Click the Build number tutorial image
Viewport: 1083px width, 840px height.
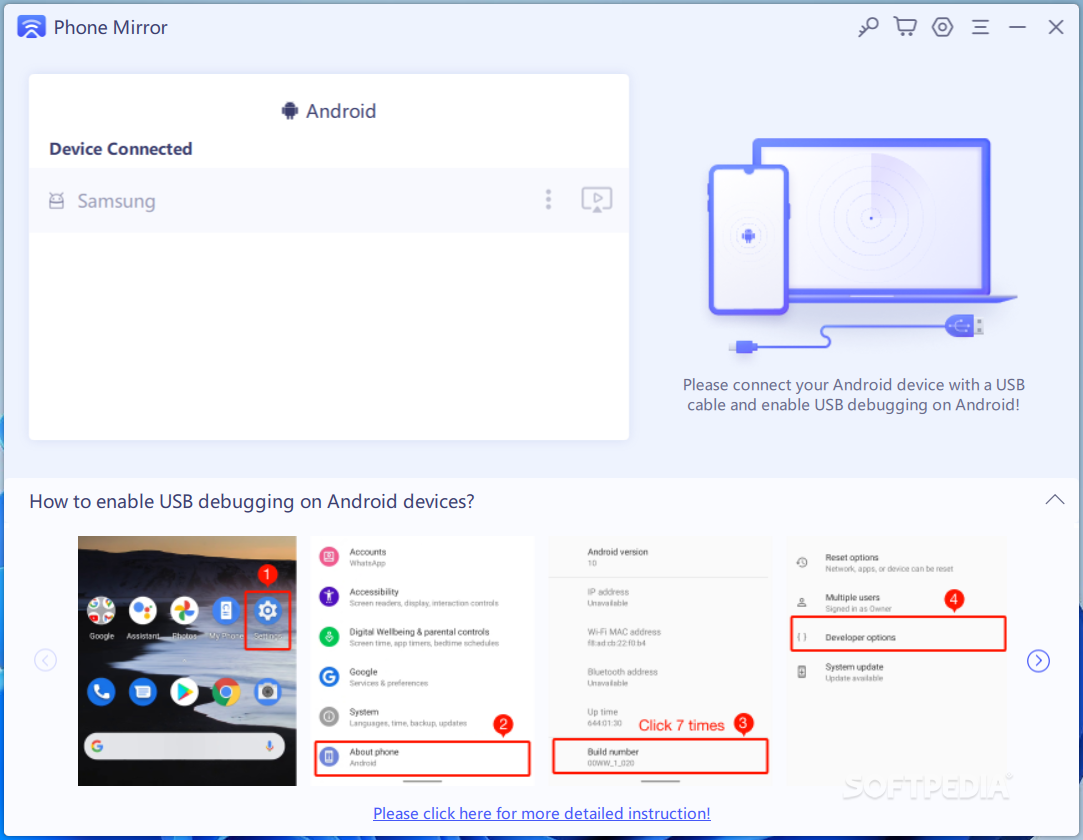(x=660, y=660)
